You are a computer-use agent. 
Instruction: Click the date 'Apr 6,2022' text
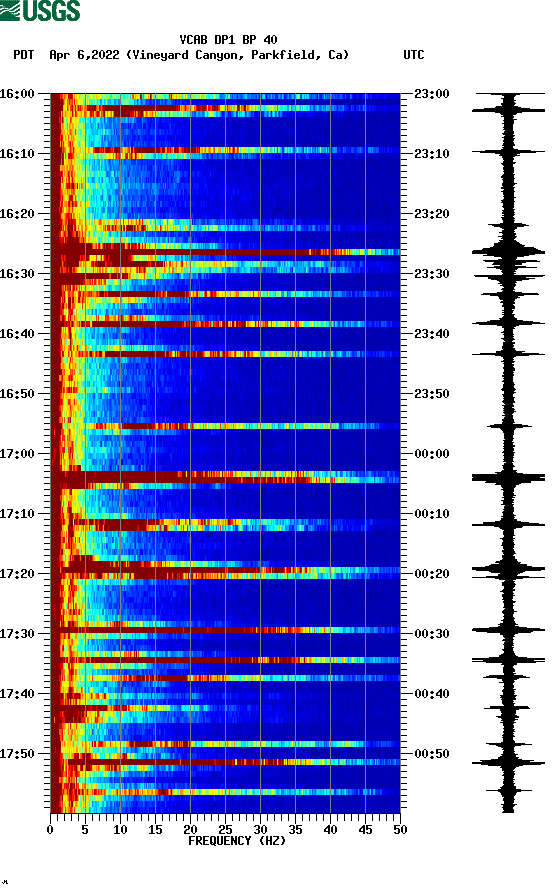click(x=84, y=55)
